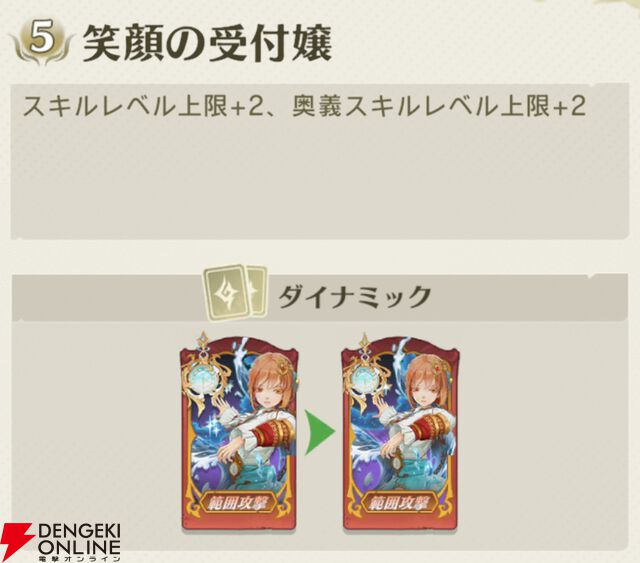Tap 範囲攻撃 label on left card
Screen dimensions: 640x563
click(239, 504)
